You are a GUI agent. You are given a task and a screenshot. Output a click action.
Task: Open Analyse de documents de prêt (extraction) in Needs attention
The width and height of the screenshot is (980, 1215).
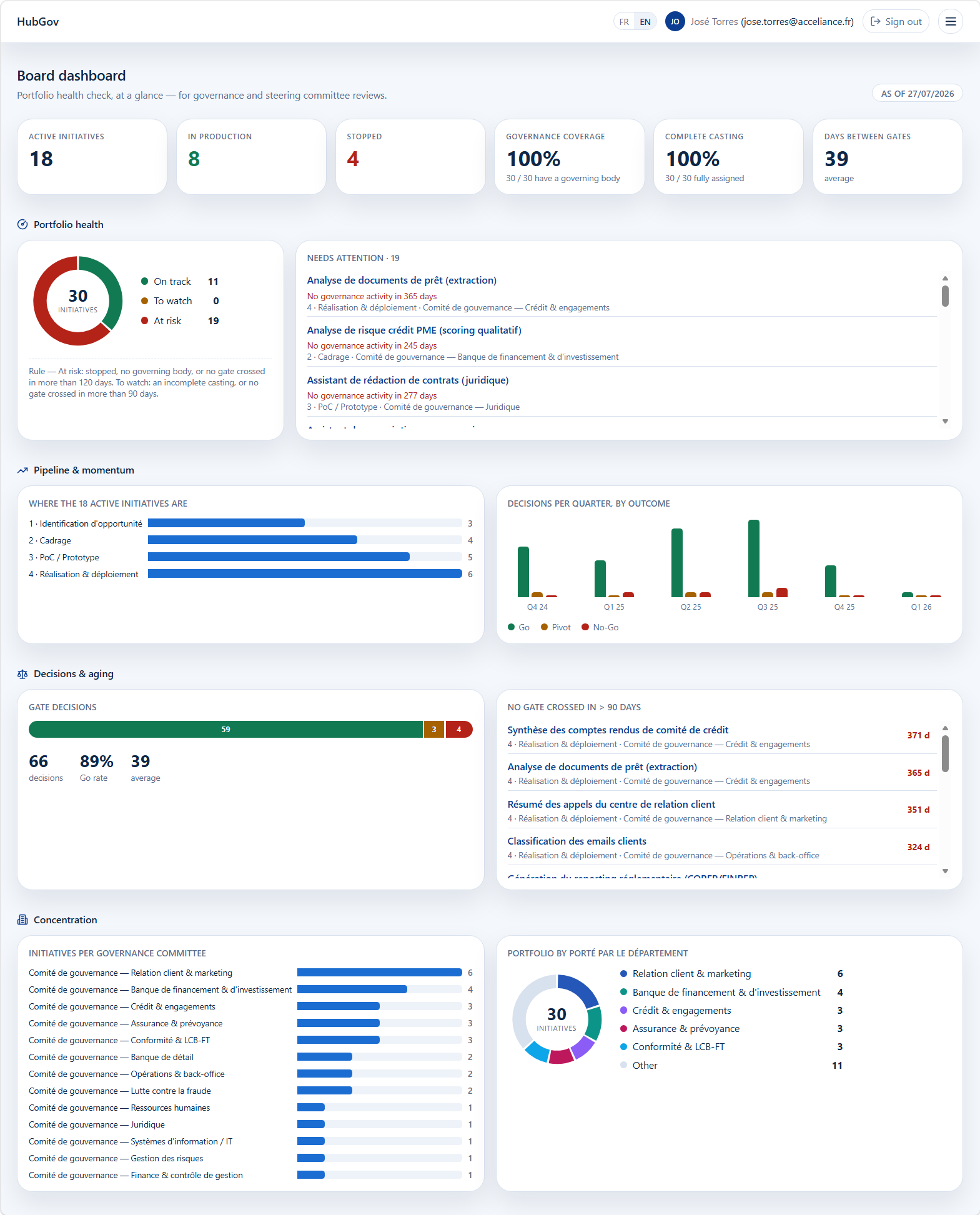[402, 280]
